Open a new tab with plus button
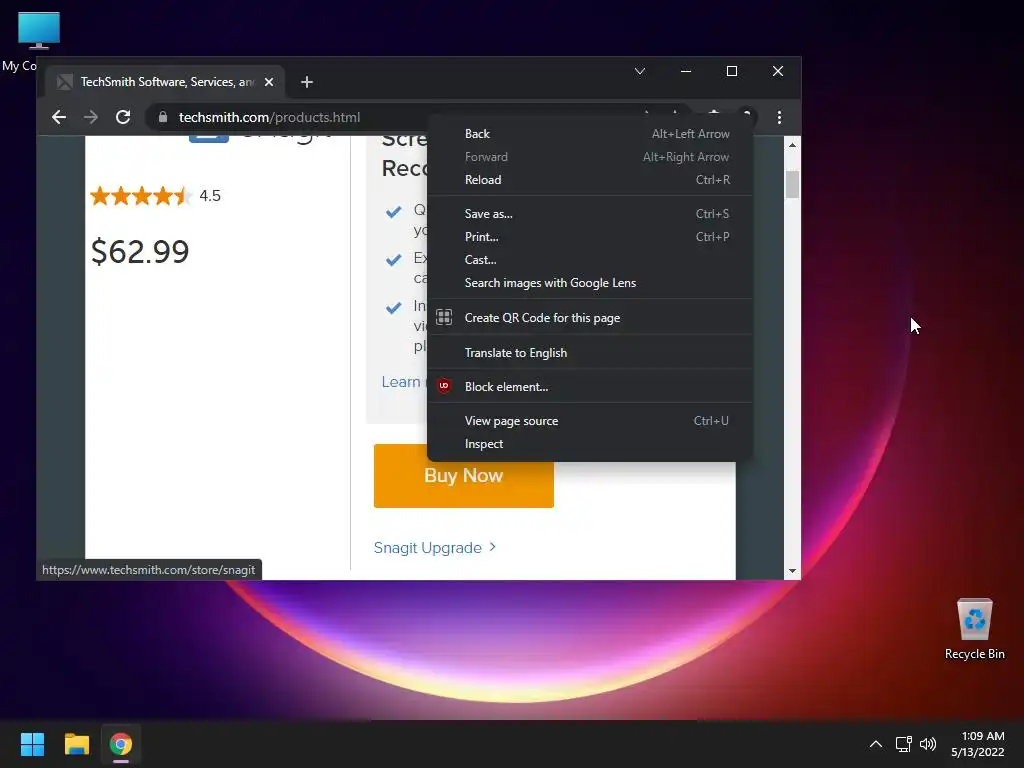 coord(306,82)
